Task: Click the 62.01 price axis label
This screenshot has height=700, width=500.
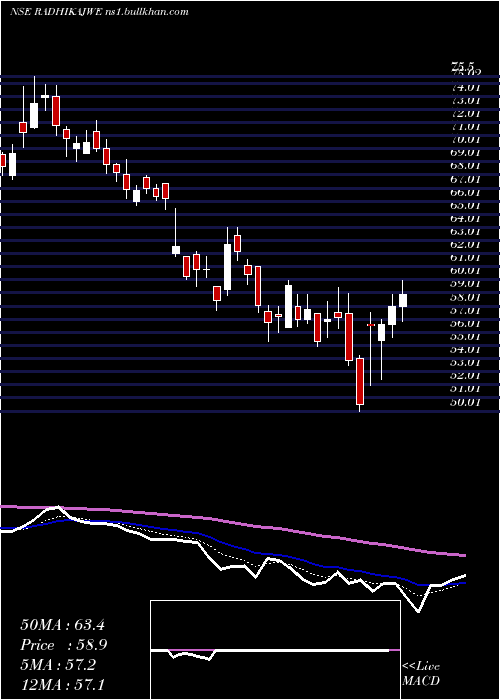Action: tap(466, 244)
